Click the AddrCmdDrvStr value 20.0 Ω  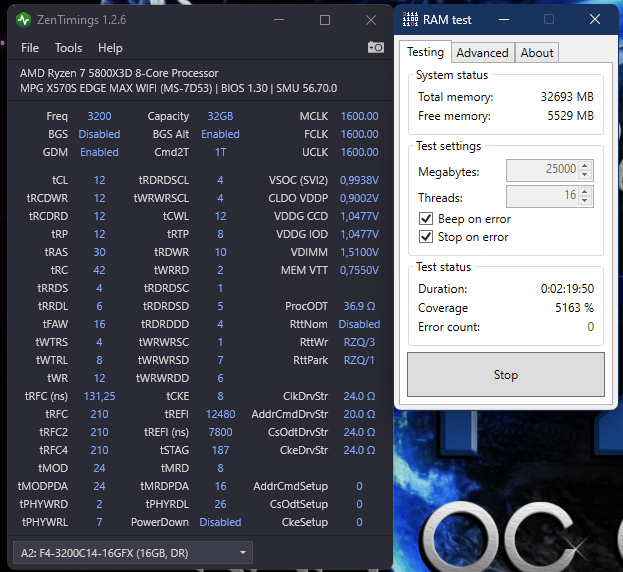tap(359, 414)
